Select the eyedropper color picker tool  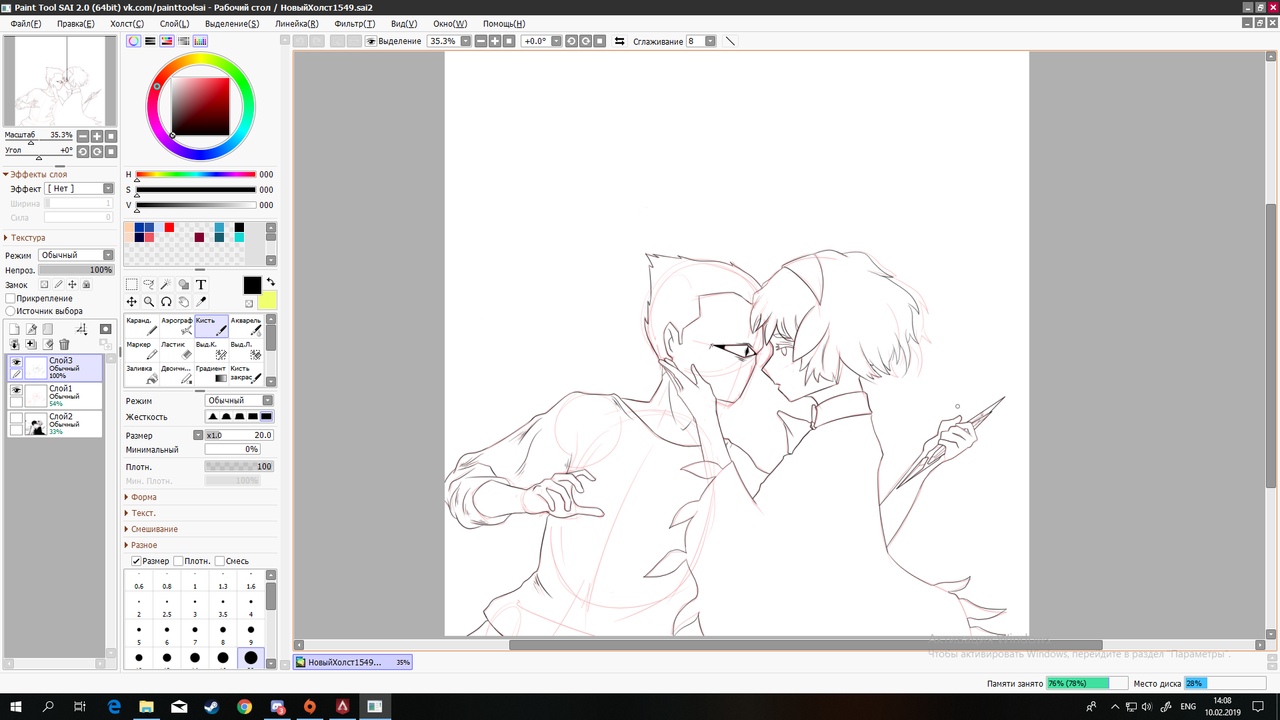click(x=201, y=302)
